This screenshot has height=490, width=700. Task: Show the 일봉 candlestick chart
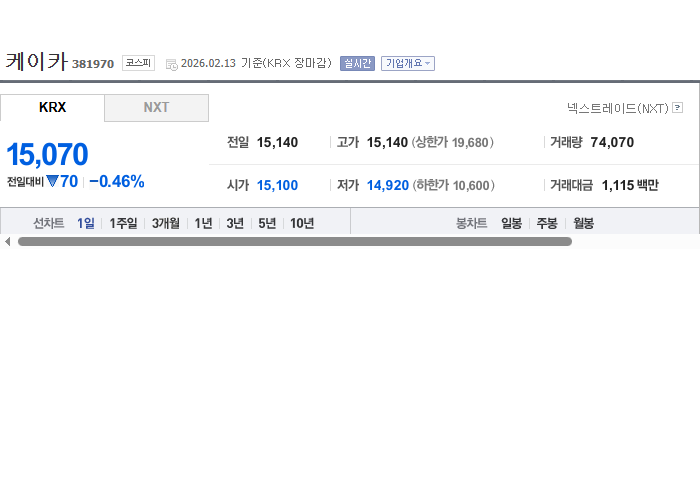(511, 223)
